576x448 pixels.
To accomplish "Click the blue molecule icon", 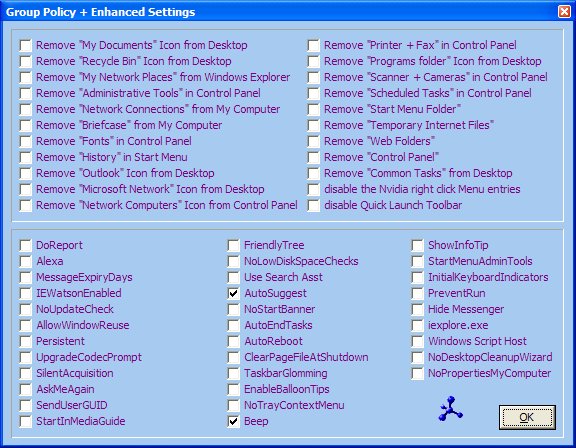I will click(x=450, y=409).
